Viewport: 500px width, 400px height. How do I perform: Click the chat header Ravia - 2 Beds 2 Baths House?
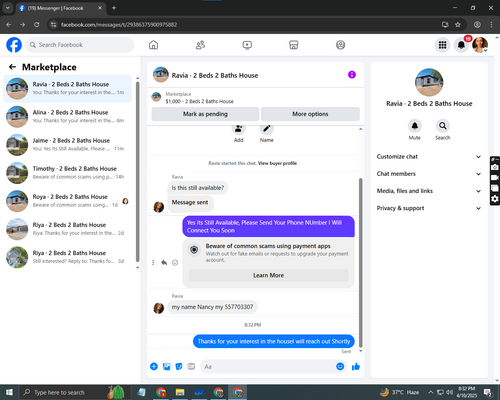click(215, 75)
